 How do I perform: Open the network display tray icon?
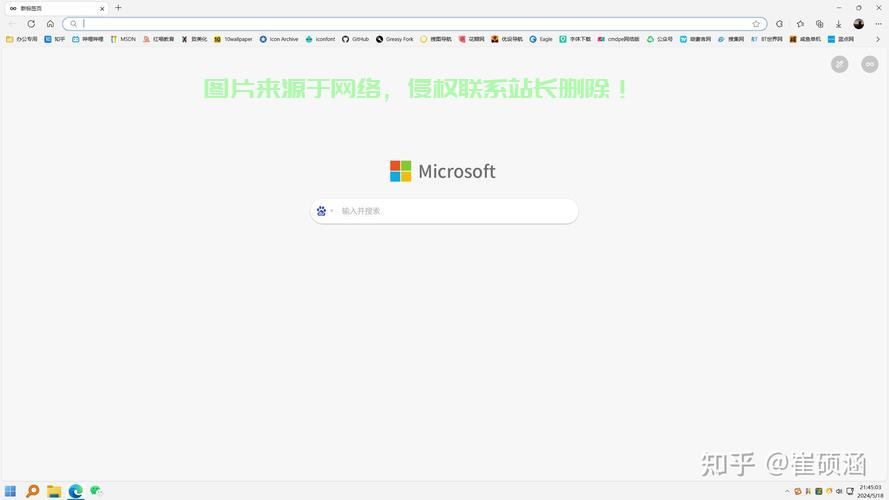(850, 491)
